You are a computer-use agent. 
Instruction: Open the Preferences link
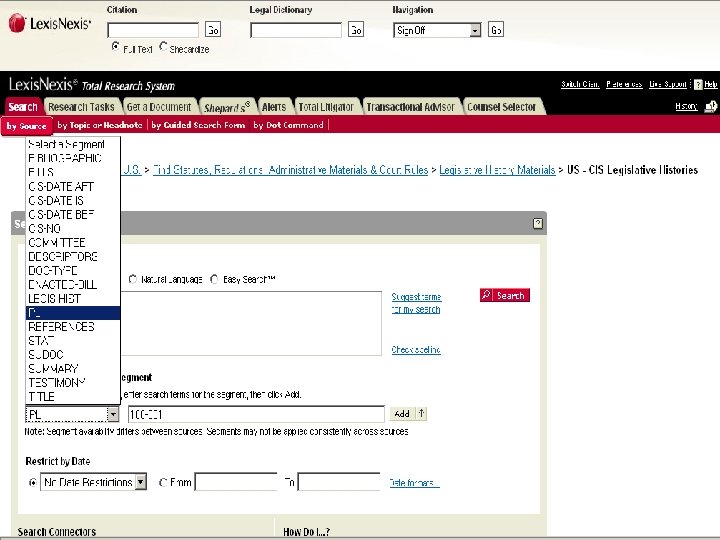(624, 84)
